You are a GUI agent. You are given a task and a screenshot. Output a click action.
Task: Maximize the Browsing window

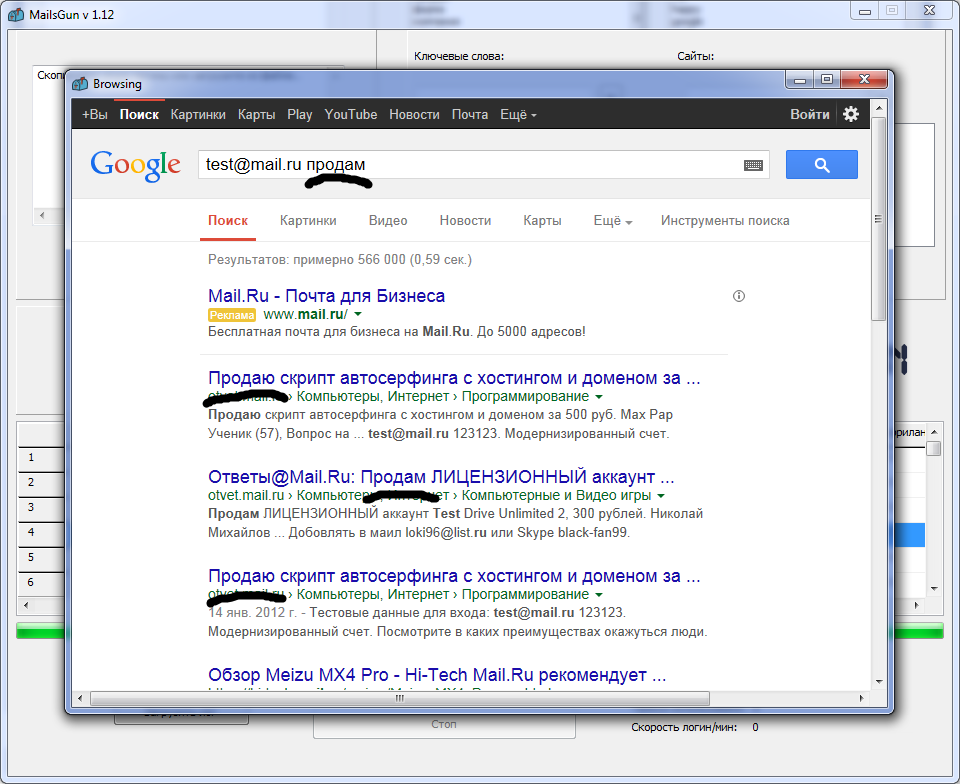(827, 79)
